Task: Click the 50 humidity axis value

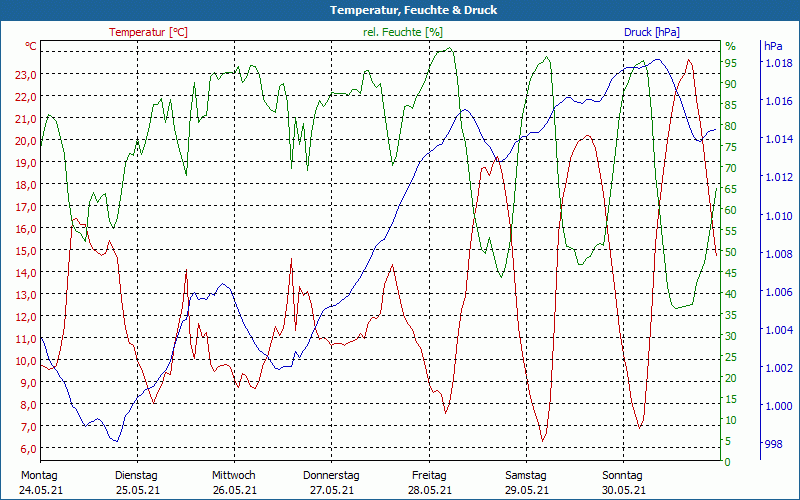Action: coord(731,252)
